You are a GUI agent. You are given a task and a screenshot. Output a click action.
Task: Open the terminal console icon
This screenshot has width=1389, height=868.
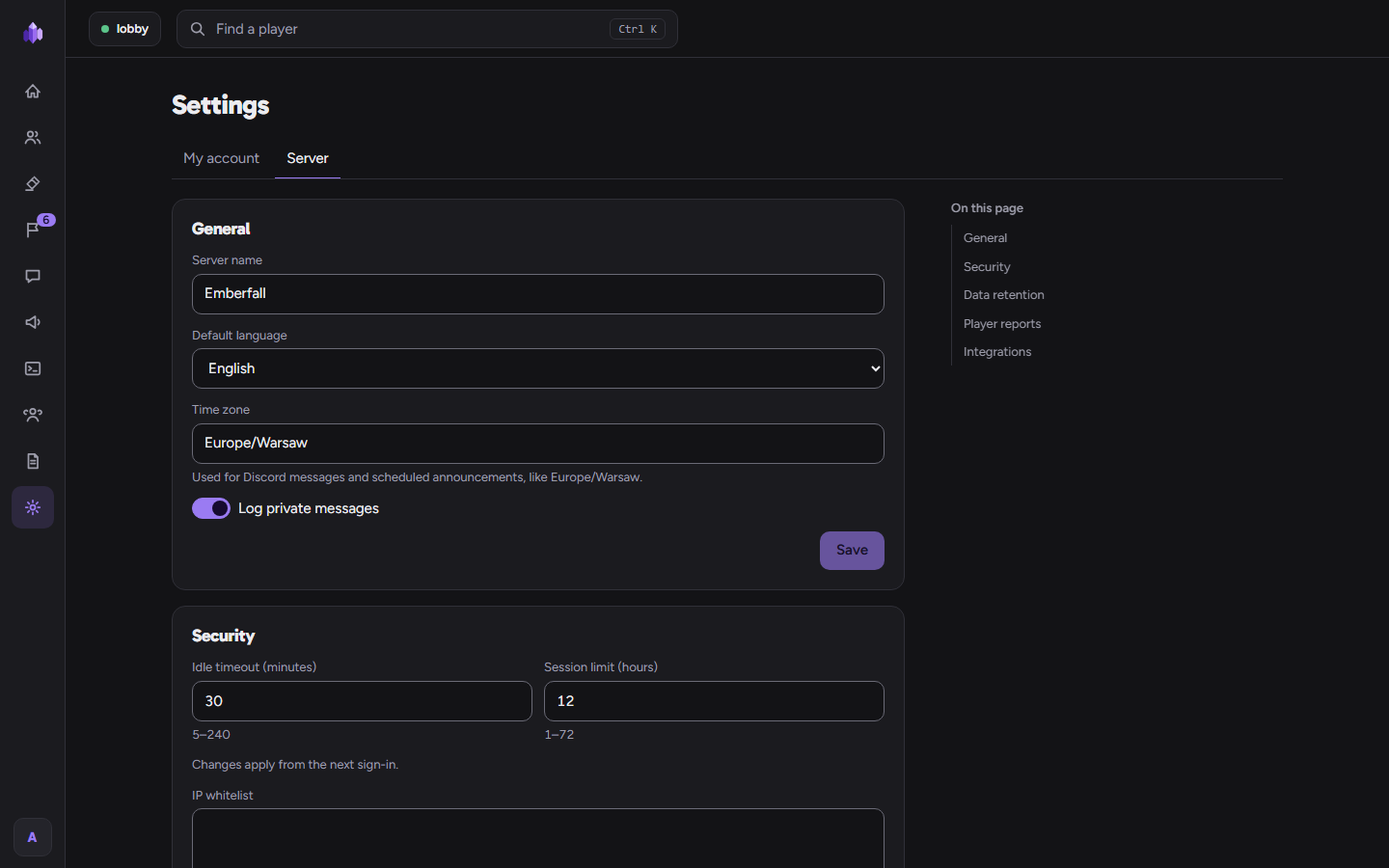pyautogui.click(x=33, y=368)
